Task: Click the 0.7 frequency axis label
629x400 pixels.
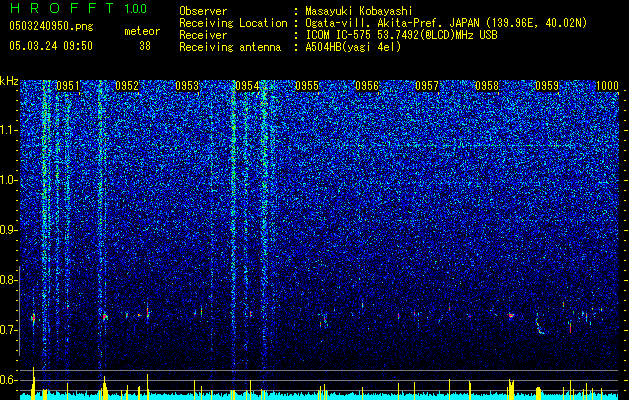Action: pyautogui.click(x=9, y=330)
